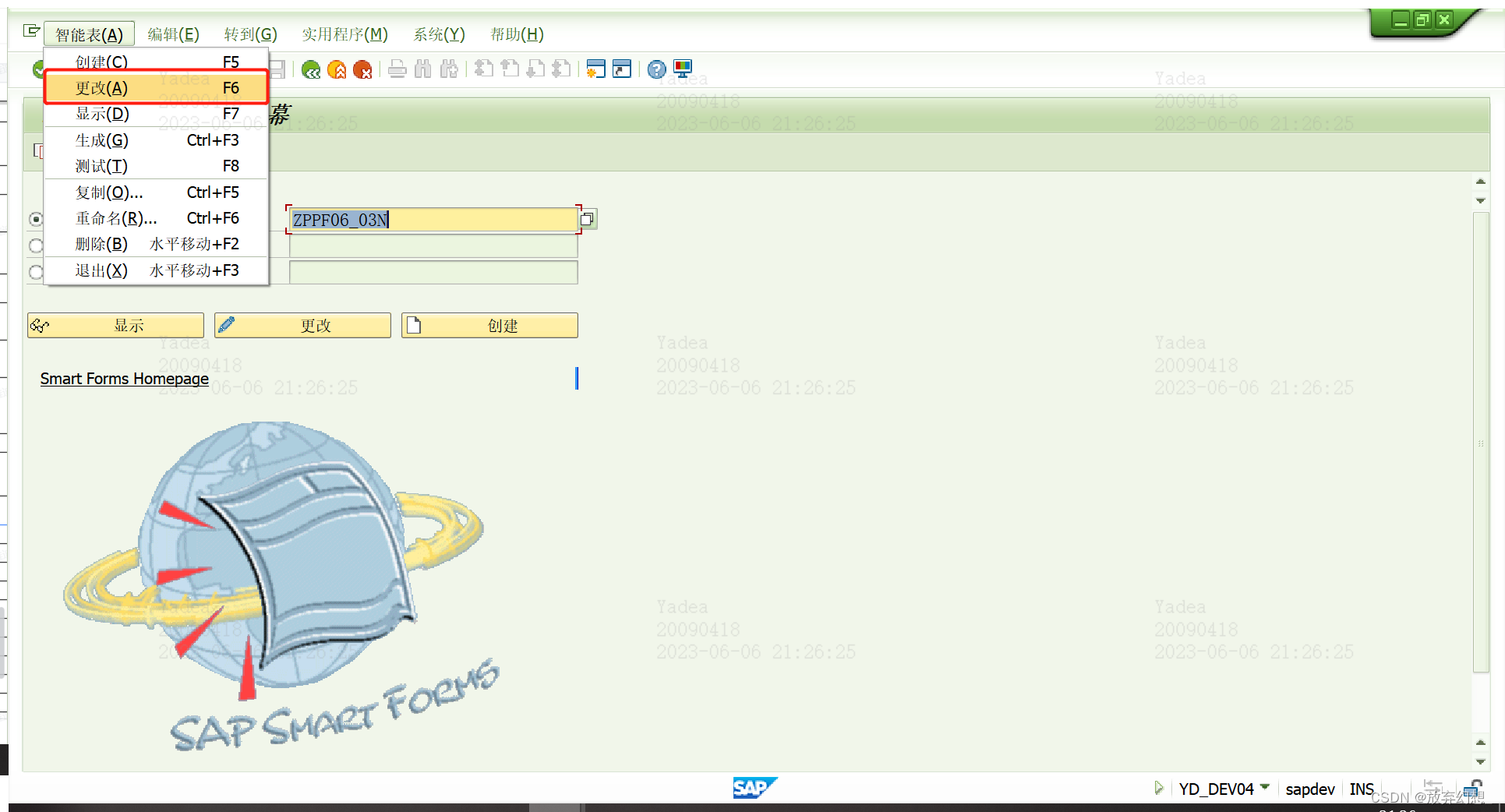Choose 更改(A) F6 from the menu
Screen dimensions: 1505x812
click(156, 88)
